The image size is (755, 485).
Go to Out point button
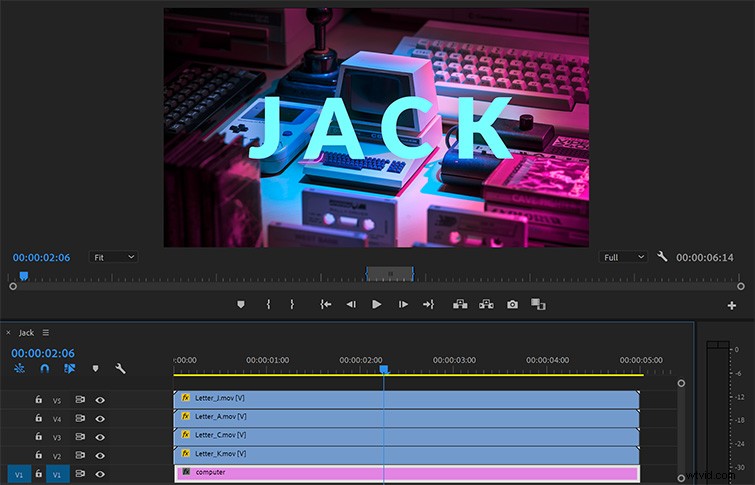click(428, 304)
